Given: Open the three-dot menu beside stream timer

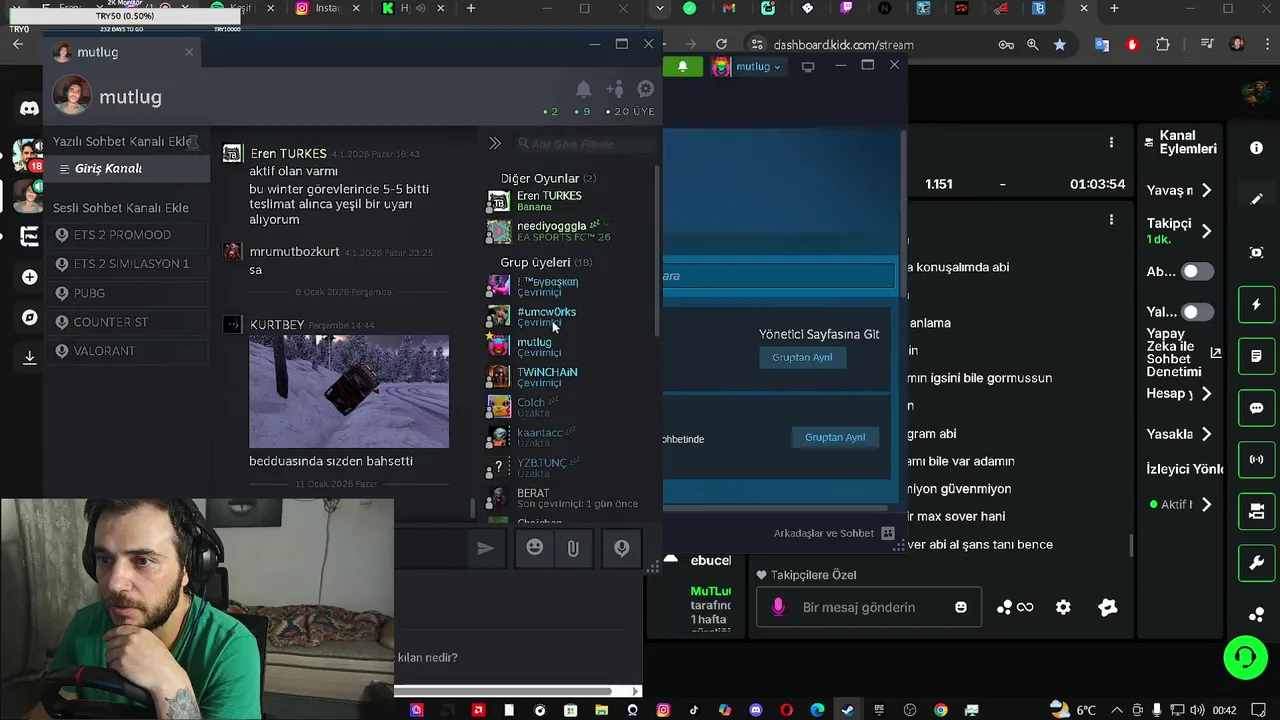Looking at the screenshot, I should point(1111,143).
